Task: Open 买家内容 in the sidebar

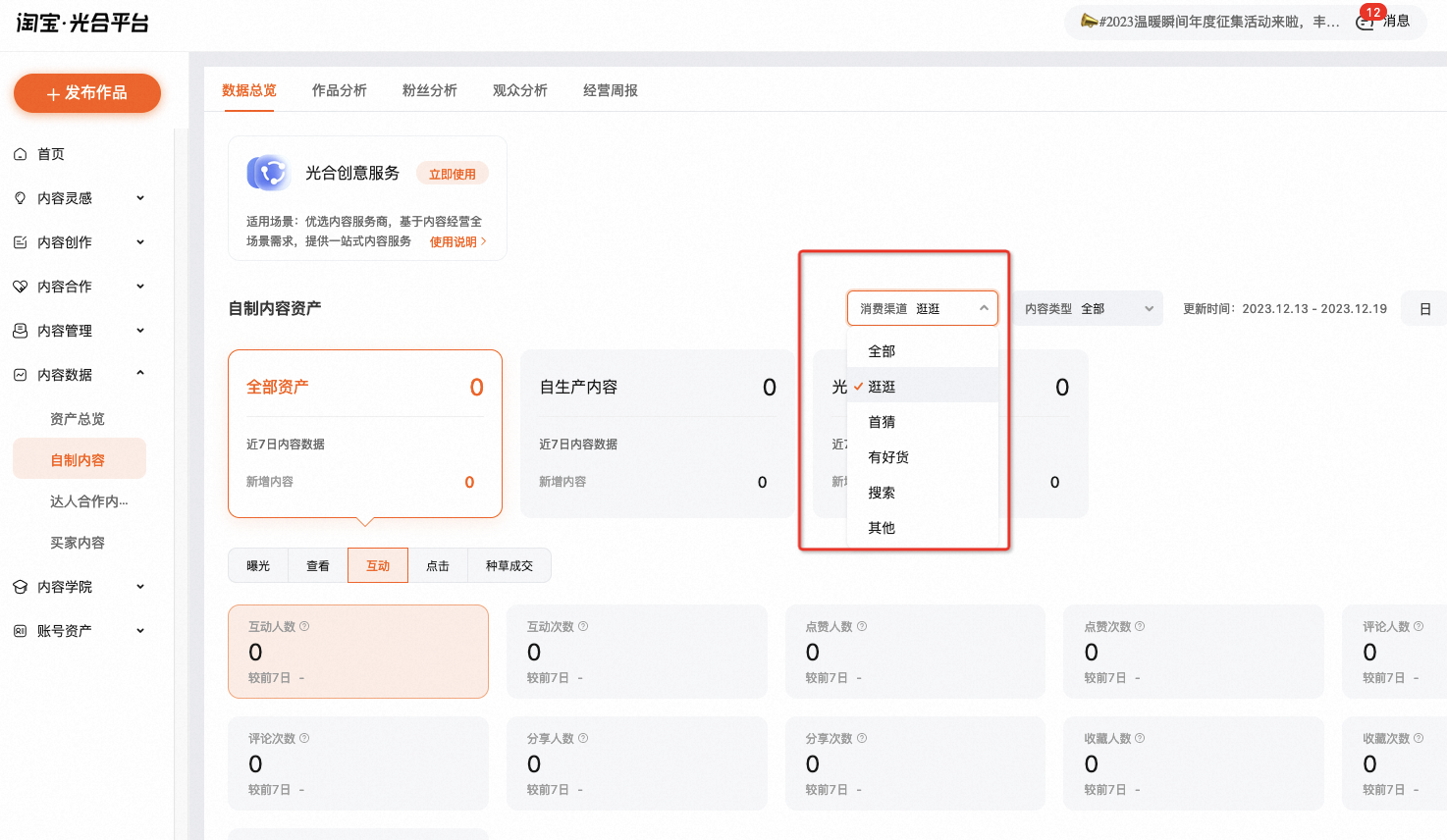Action: [x=78, y=543]
